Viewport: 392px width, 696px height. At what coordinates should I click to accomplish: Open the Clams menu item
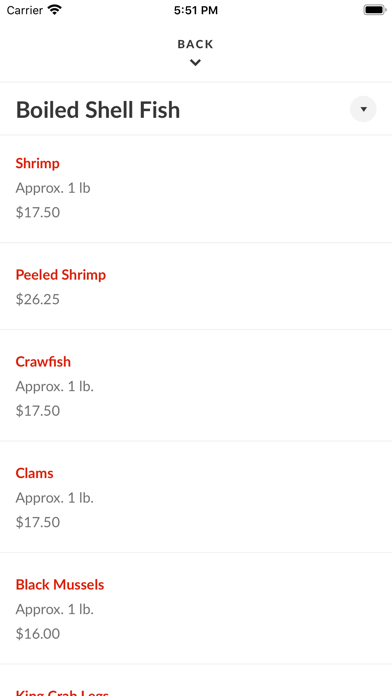tap(196, 497)
